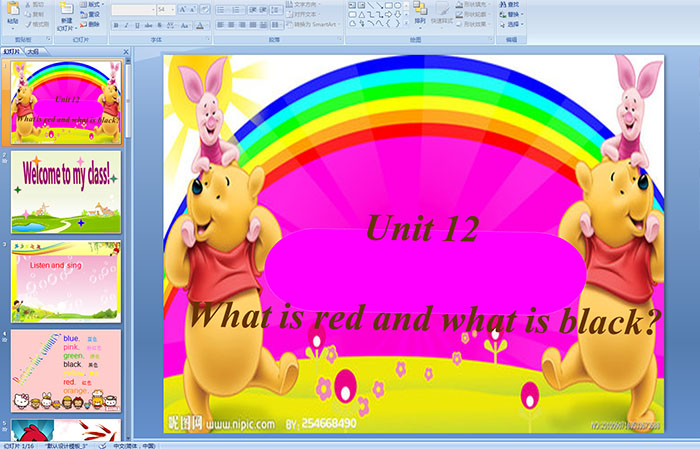Open the Paragraph dialog launcher

click(340, 40)
